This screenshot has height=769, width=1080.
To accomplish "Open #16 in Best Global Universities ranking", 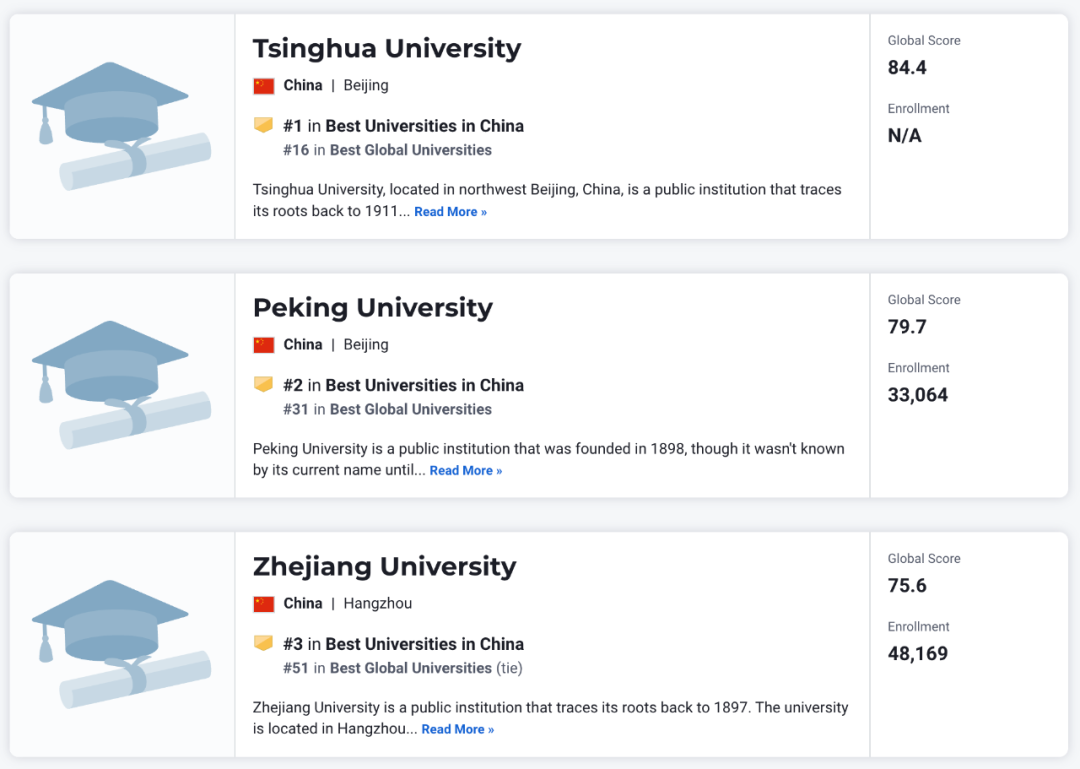I will 387,150.
